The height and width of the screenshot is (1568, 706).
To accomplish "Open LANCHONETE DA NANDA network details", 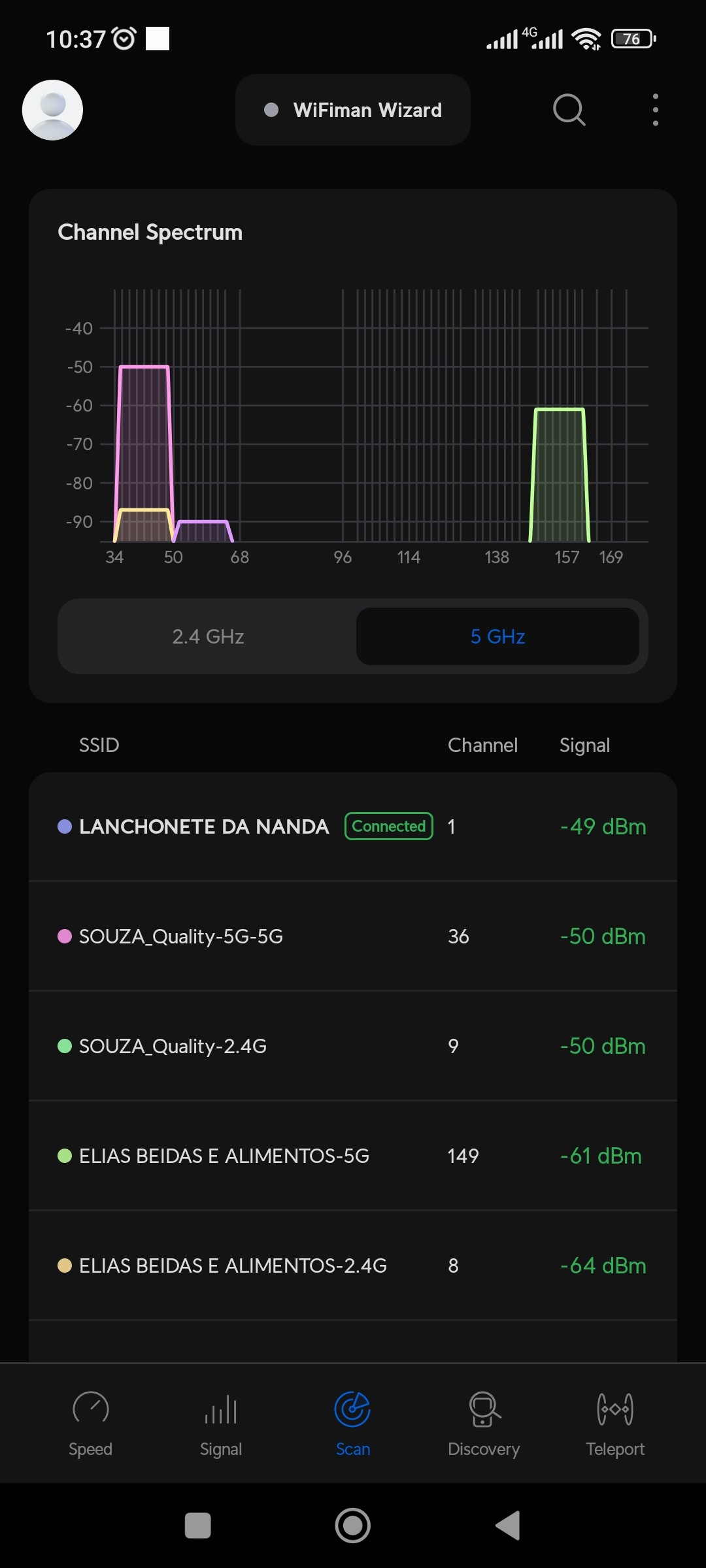I will pyautogui.click(x=203, y=826).
